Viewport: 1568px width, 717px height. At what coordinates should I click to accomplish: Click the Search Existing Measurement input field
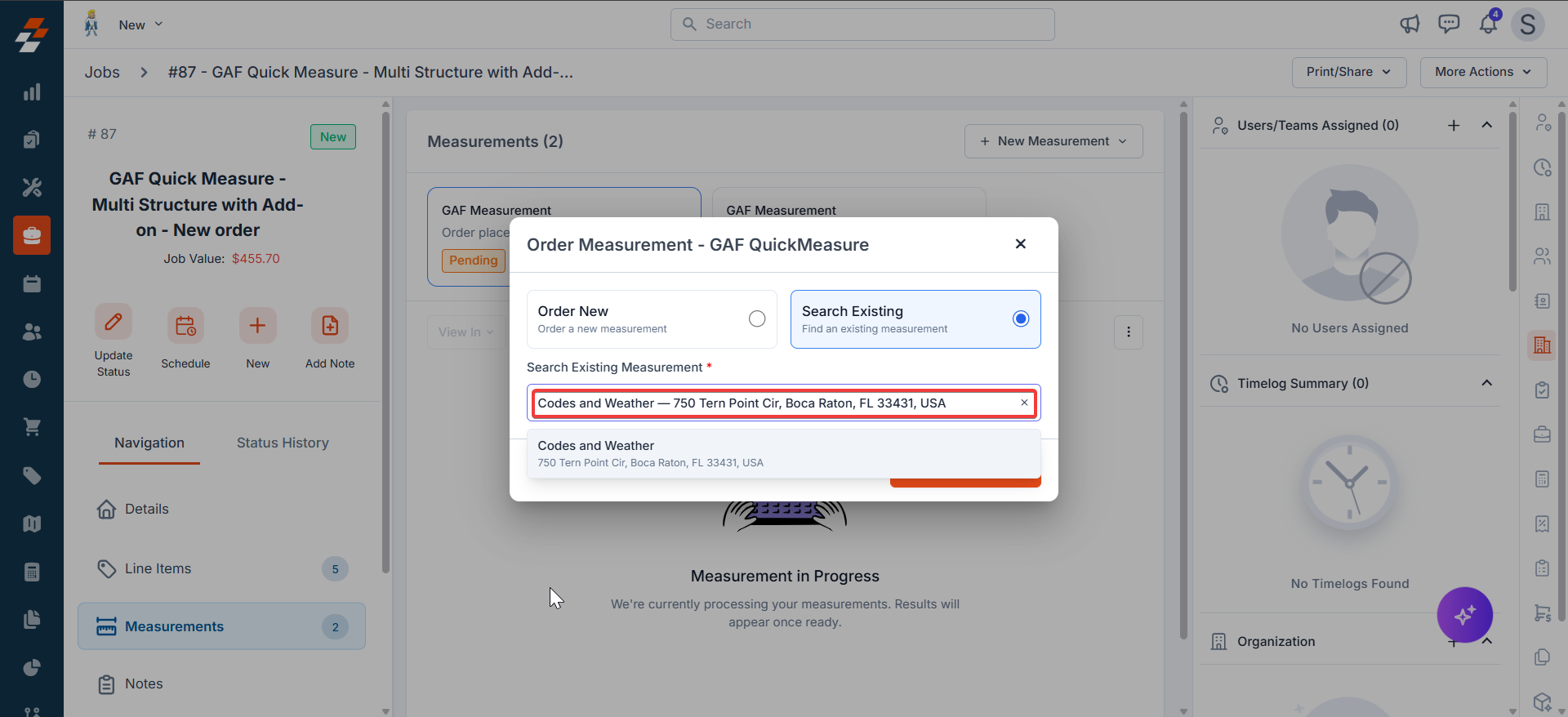click(x=784, y=403)
